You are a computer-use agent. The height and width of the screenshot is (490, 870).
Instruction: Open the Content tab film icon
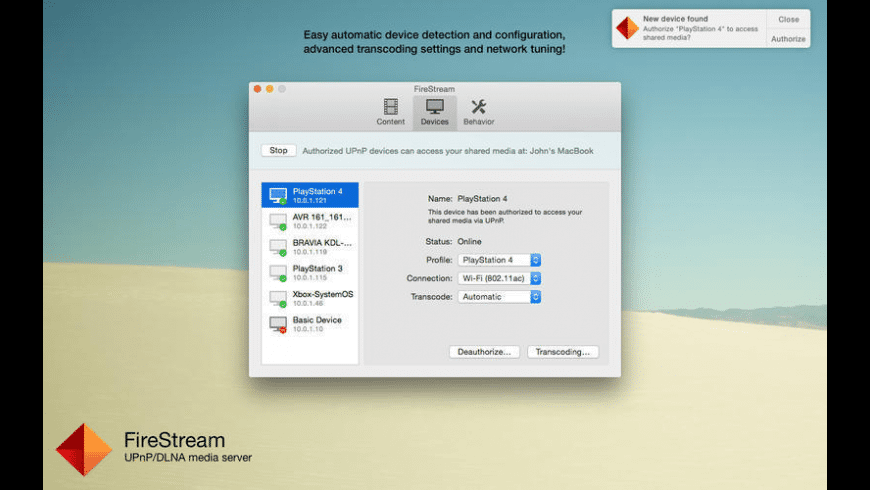tap(391, 107)
